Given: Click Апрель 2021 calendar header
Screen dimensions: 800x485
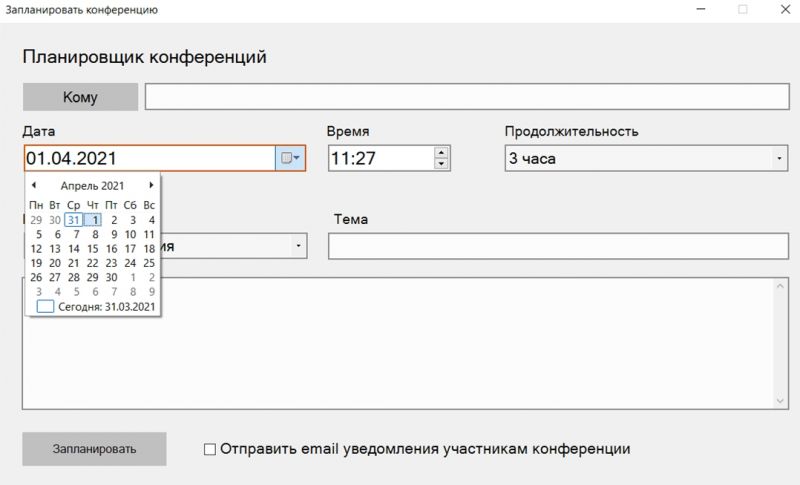Looking at the screenshot, I should [x=92, y=186].
